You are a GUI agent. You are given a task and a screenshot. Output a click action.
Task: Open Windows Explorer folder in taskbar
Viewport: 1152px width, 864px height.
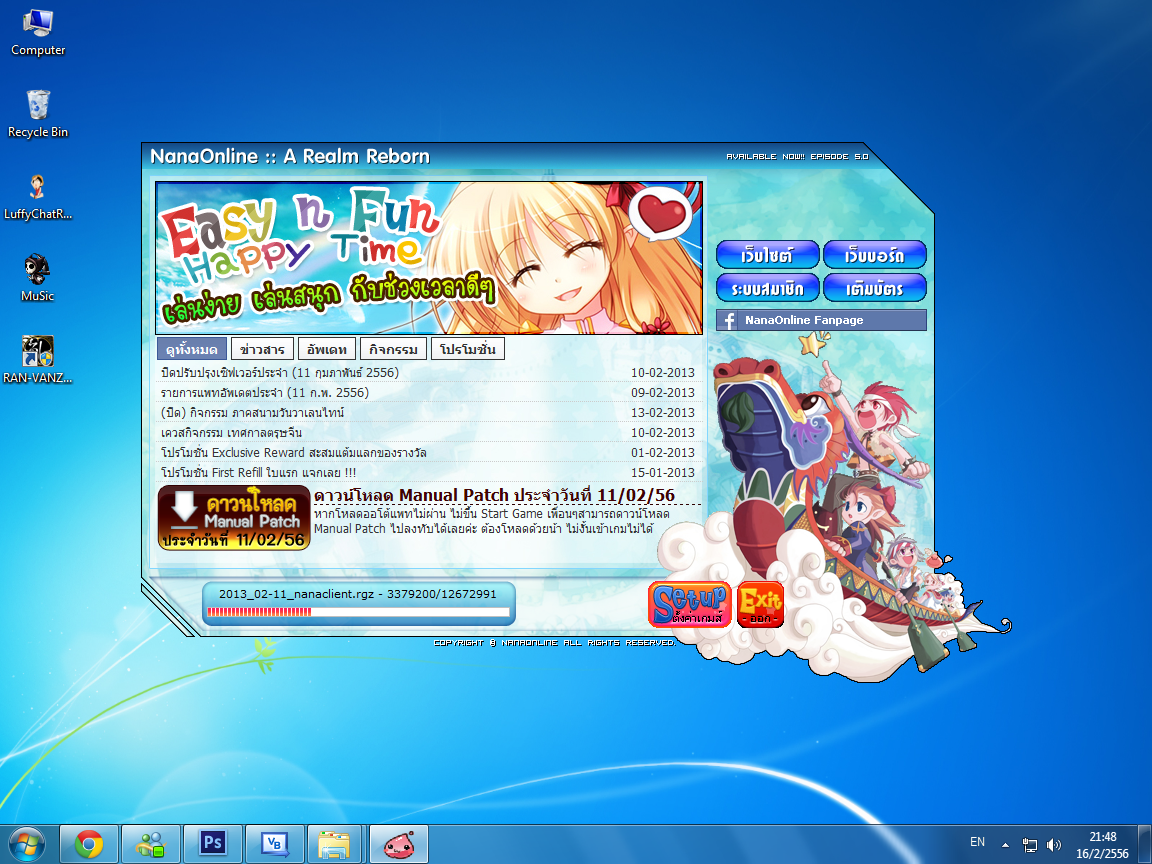[335, 845]
